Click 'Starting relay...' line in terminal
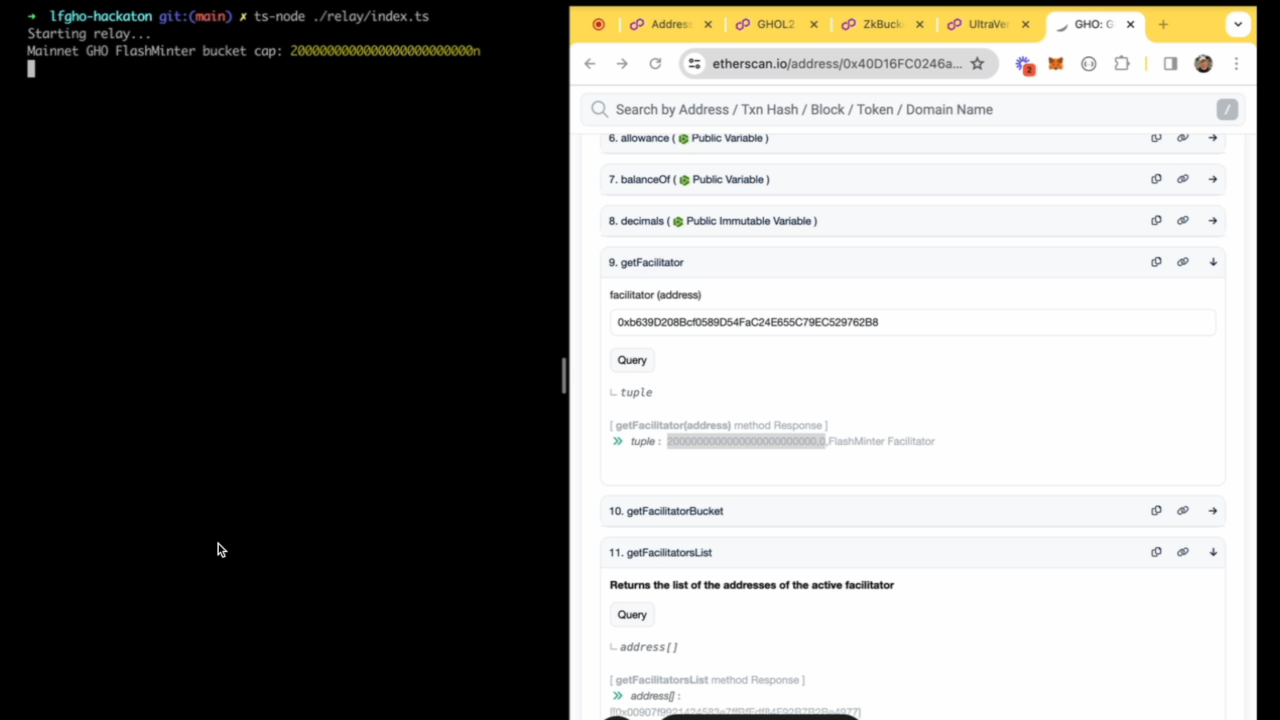This screenshot has height=720, width=1280. click(x=89, y=34)
